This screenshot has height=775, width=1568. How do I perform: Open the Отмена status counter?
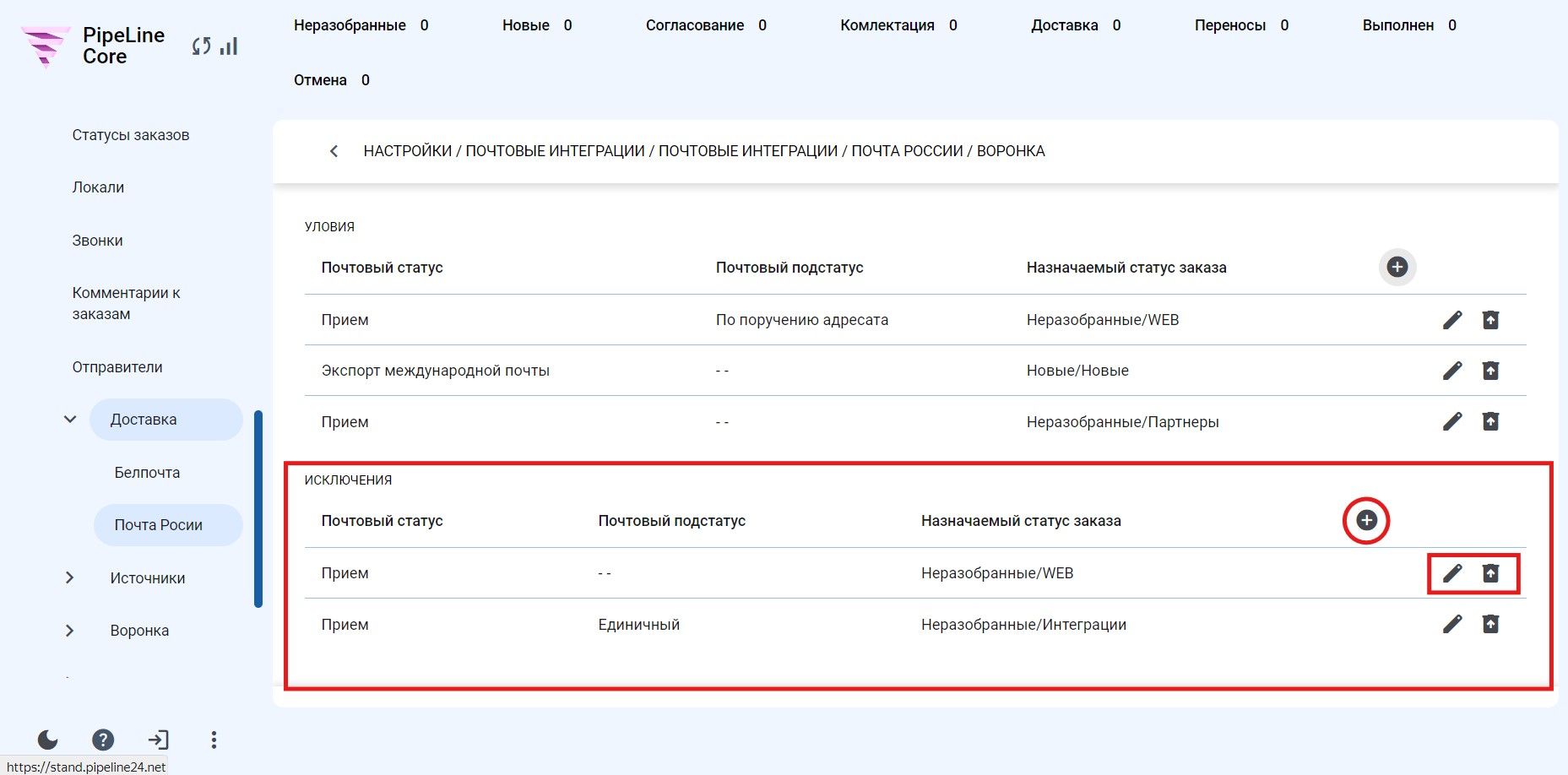(332, 80)
